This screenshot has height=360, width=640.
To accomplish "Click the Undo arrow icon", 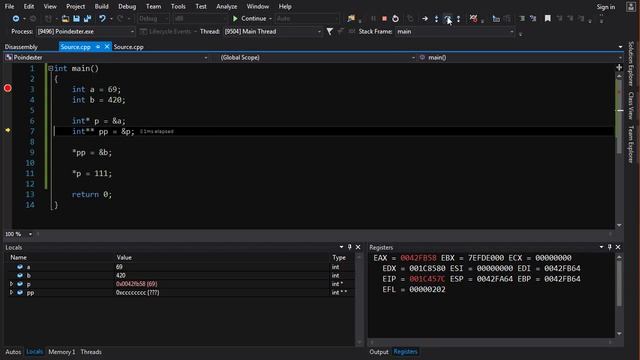I will point(102,19).
